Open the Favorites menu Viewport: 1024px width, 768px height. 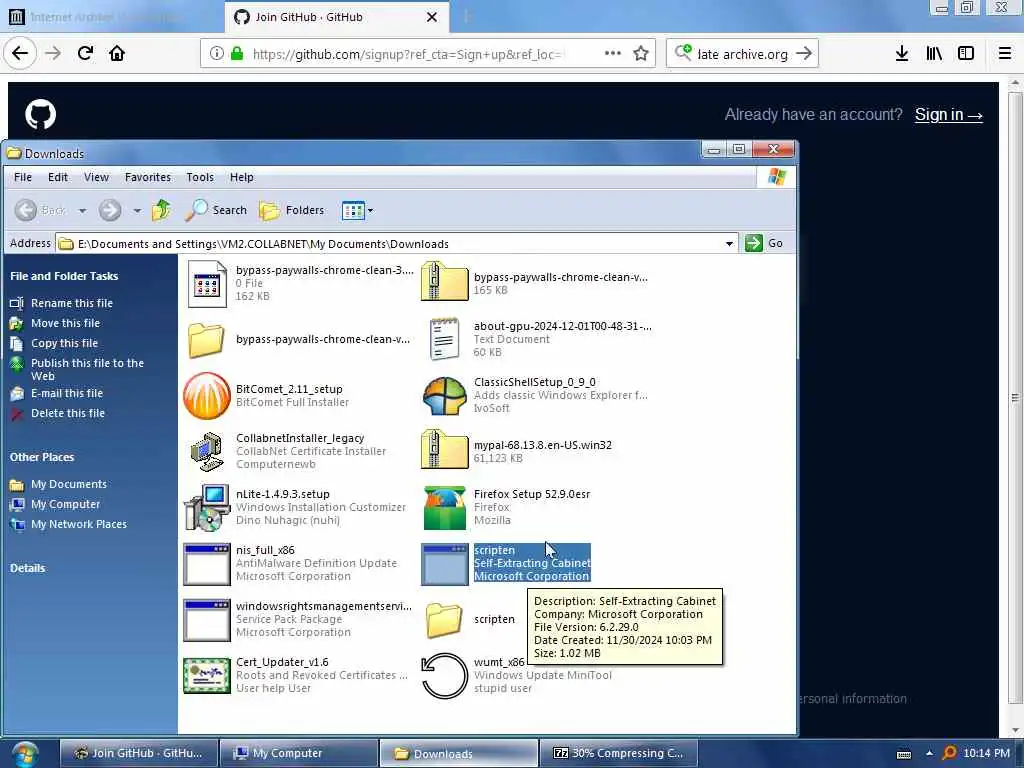(x=148, y=177)
